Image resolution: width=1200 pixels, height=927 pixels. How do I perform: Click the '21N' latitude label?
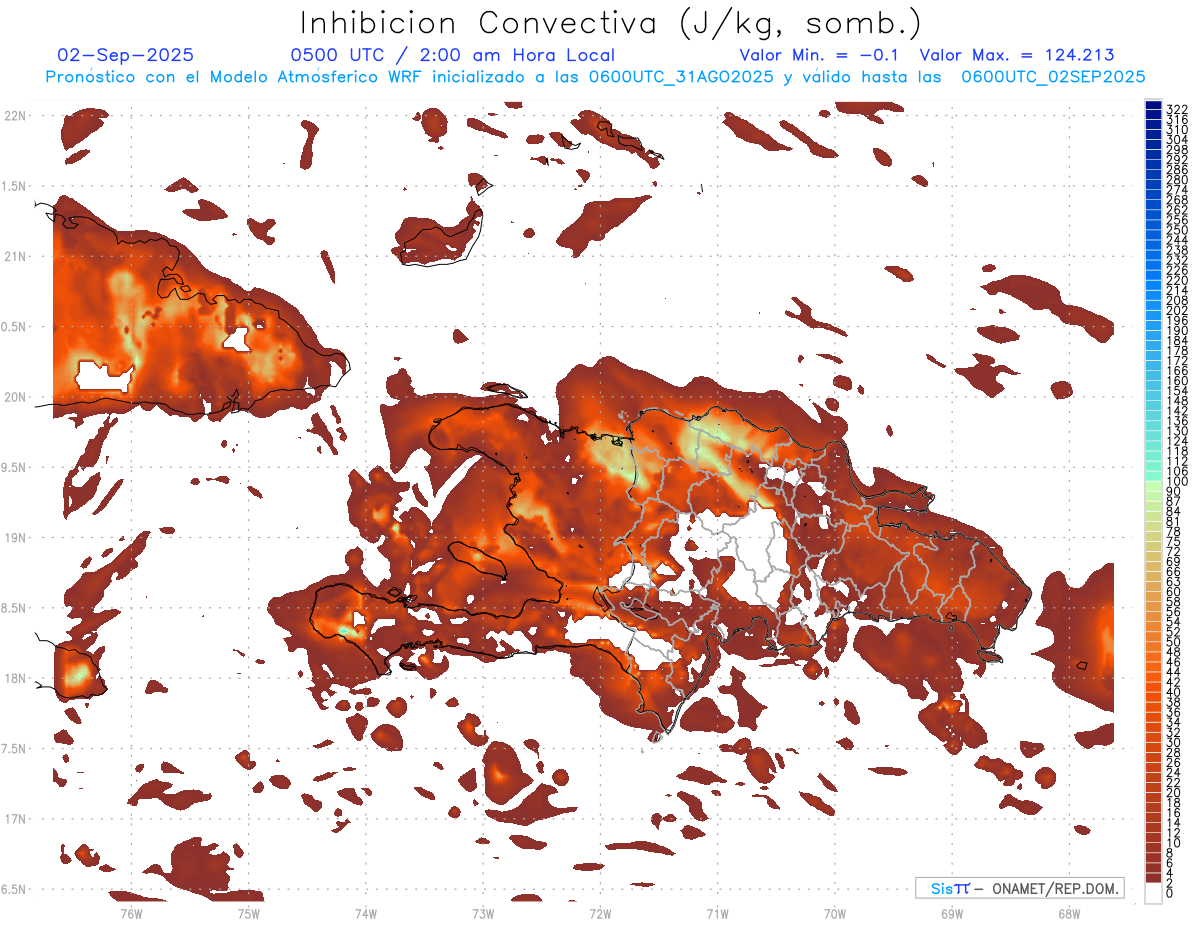14,257
